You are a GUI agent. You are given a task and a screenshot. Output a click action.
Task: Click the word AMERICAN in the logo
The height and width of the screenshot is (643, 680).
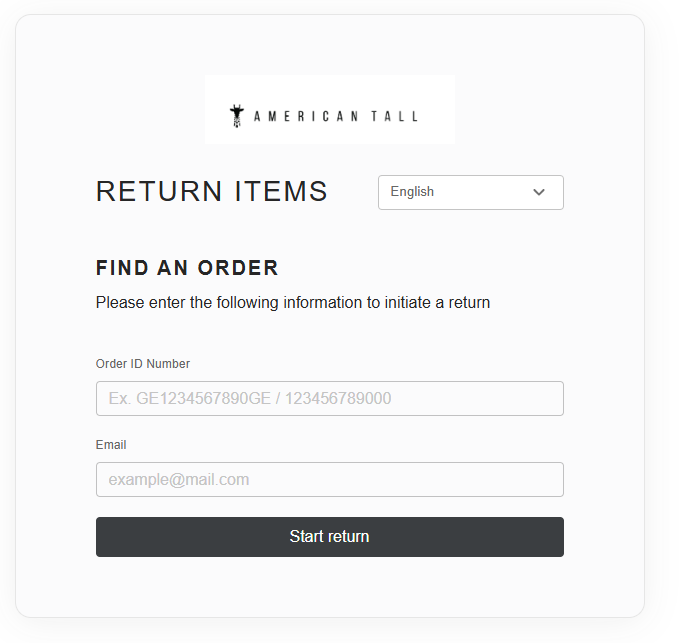[306, 116]
